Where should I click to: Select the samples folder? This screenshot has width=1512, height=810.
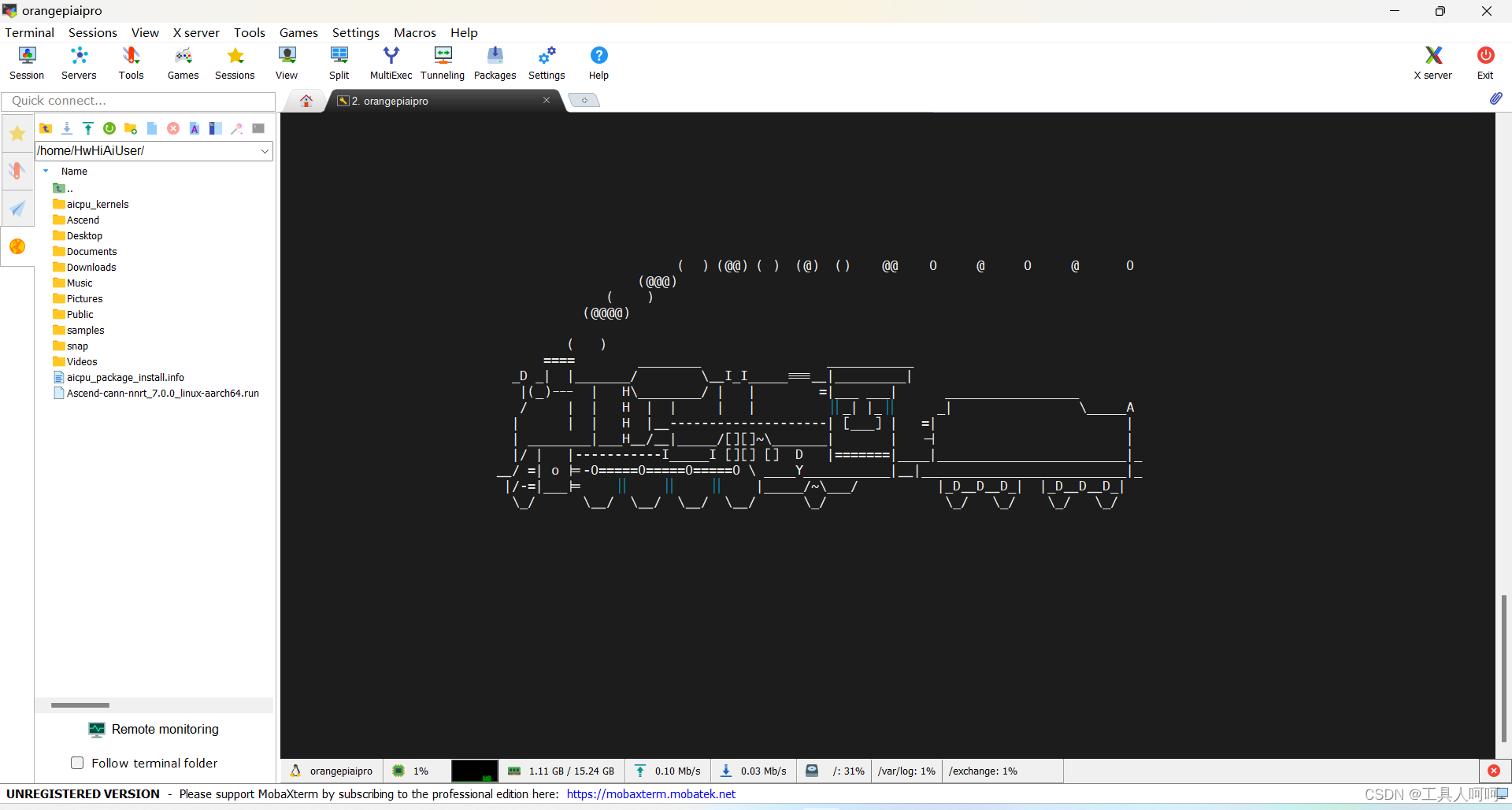coord(78,330)
